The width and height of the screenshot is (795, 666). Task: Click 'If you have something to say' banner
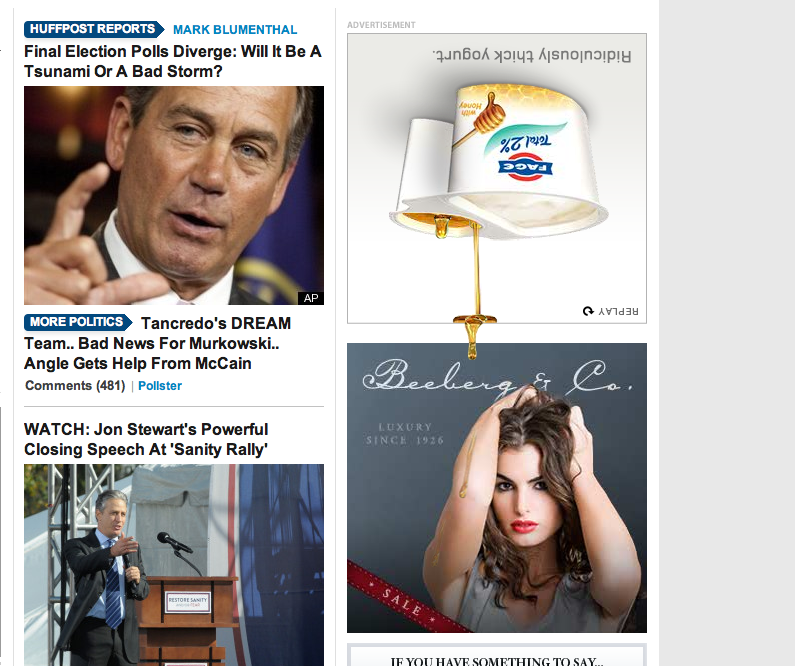(x=497, y=658)
